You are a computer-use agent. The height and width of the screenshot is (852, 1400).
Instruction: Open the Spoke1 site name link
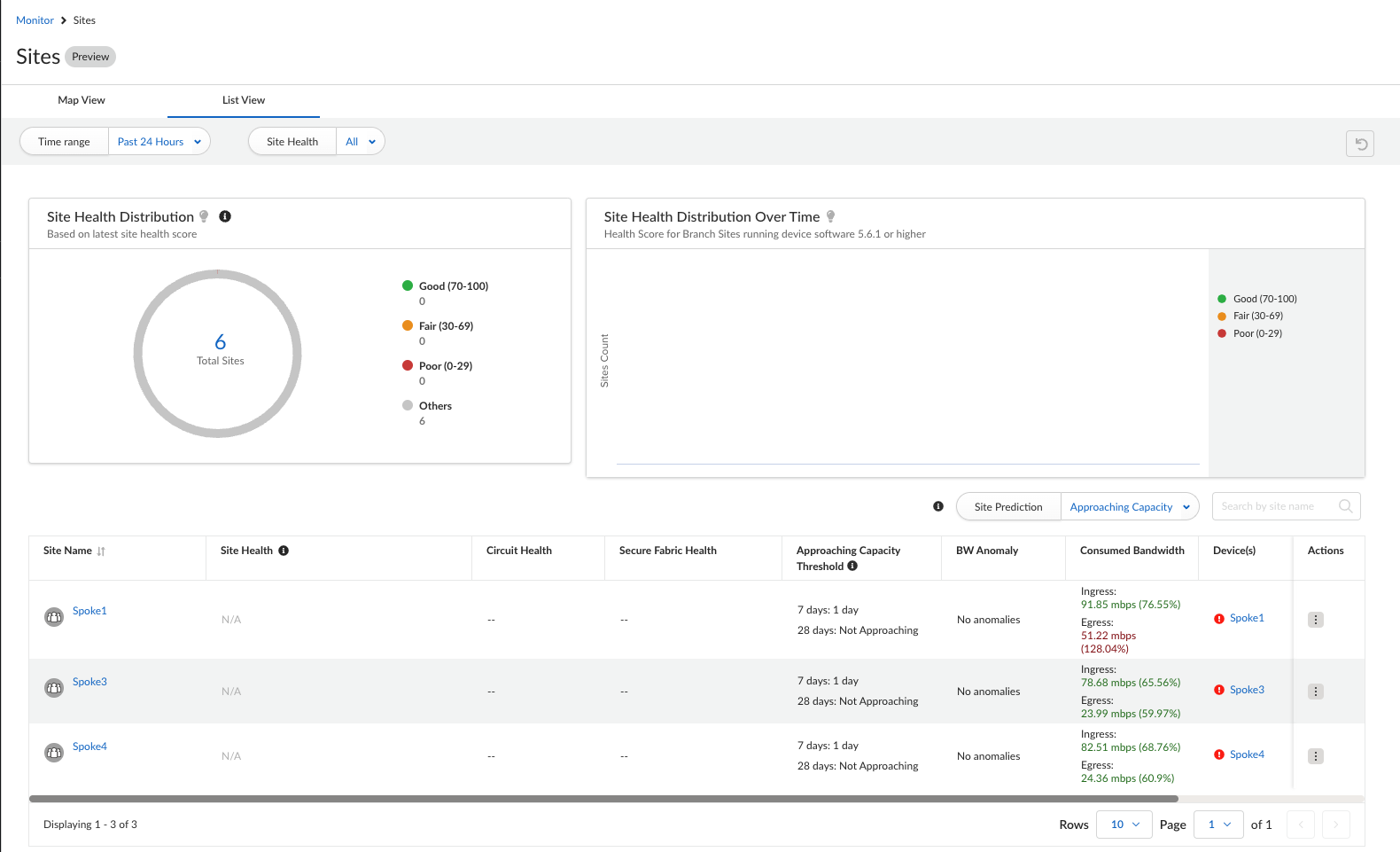pos(89,611)
